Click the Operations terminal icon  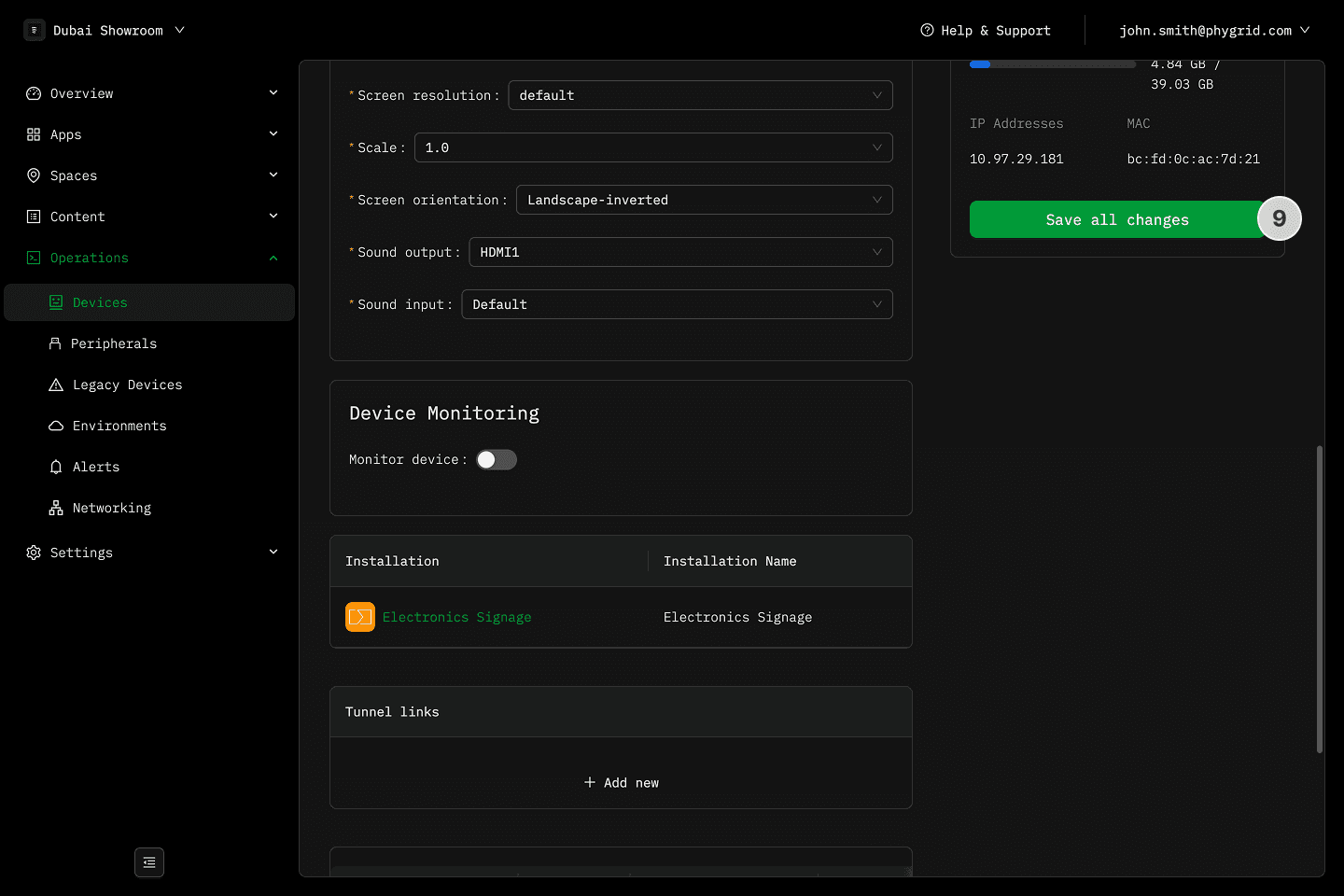click(34, 258)
